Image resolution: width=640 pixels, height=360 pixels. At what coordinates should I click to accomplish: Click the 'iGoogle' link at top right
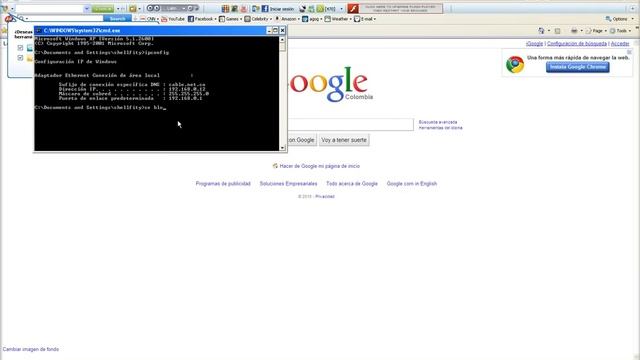coord(534,44)
